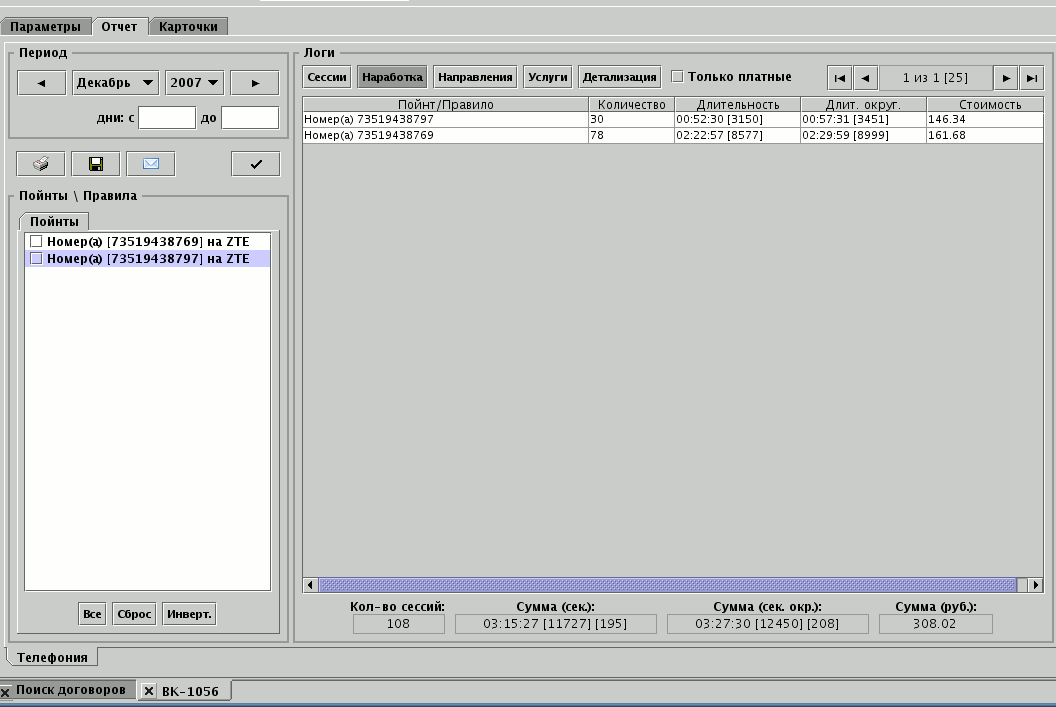Switch to the Параметры tab
Viewport: 1056px width, 707px height.
[46, 26]
